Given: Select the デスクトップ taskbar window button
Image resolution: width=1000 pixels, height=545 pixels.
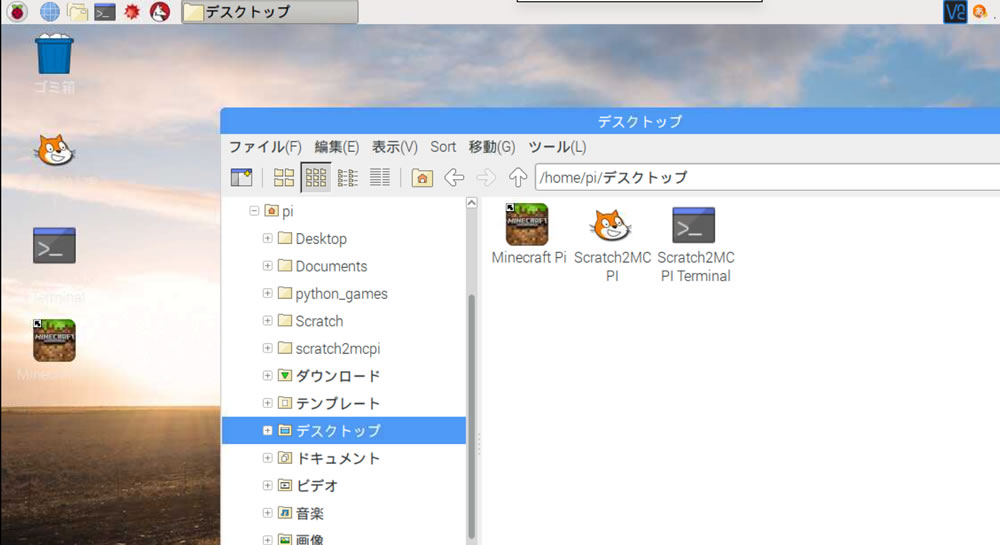Looking at the screenshot, I should [270, 11].
